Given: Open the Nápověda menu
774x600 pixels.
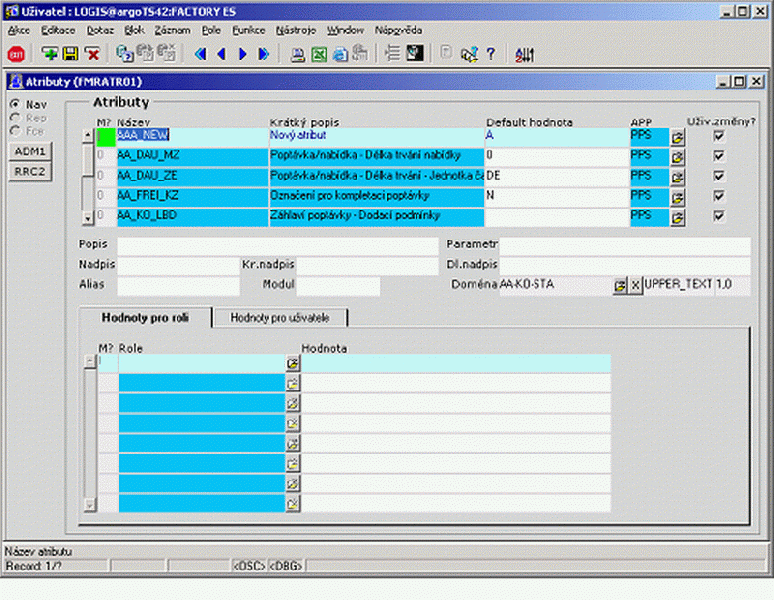Looking at the screenshot, I should 398,31.
